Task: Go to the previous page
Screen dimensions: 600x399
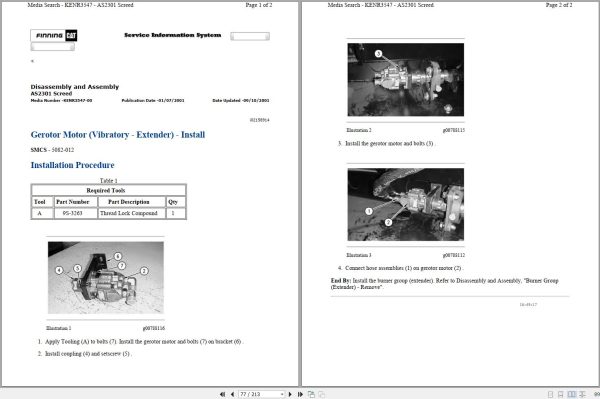Action: (x=232, y=394)
